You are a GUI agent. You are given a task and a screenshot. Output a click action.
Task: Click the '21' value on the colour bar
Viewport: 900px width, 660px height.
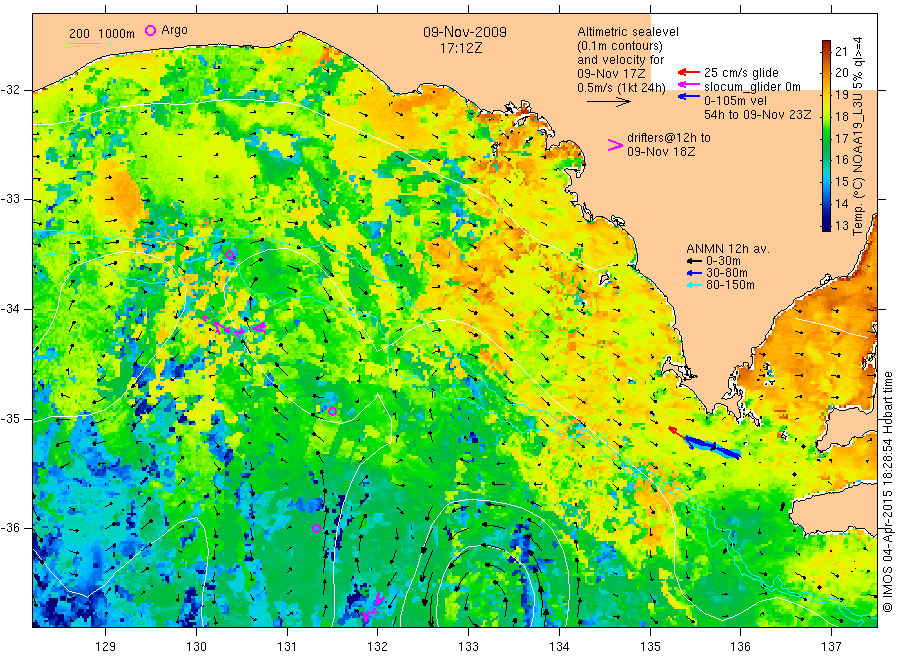pos(841,51)
